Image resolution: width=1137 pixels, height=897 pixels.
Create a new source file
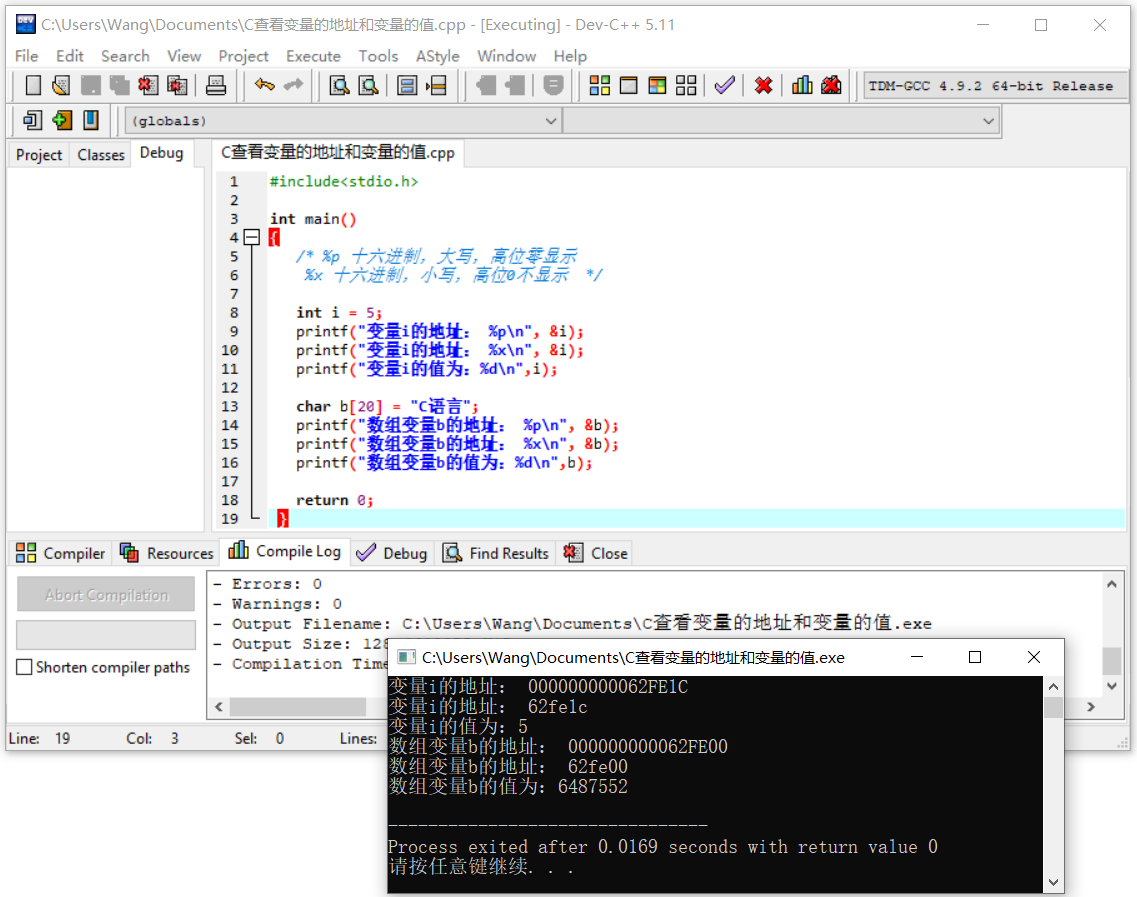[x=33, y=86]
